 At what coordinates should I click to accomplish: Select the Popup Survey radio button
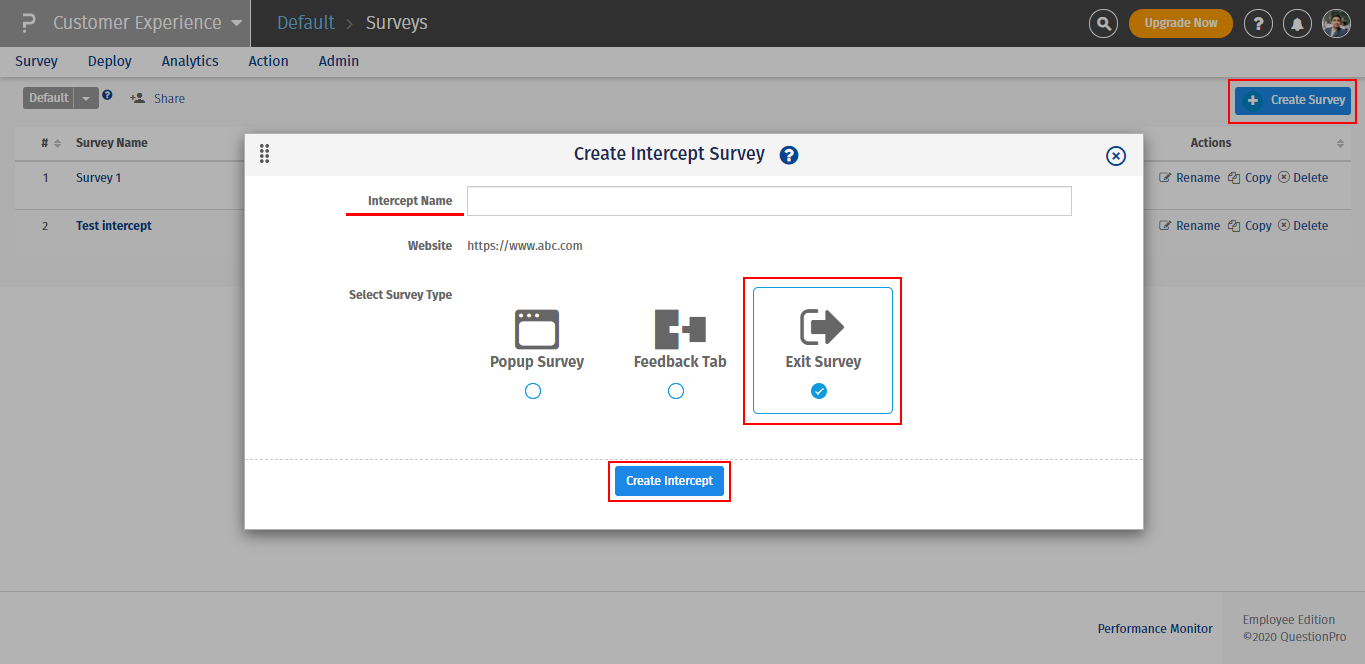(x=533, y=391)
